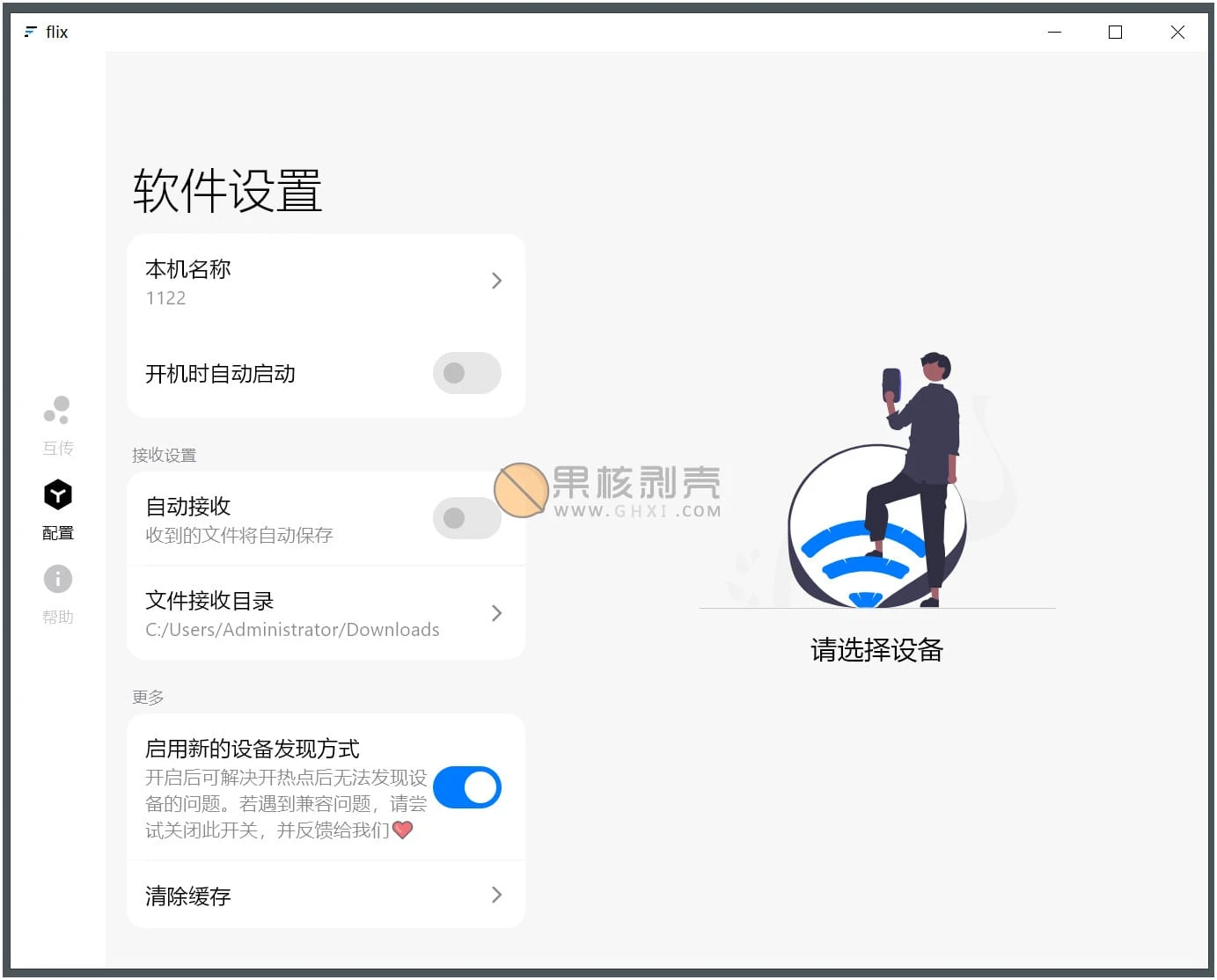Click the flix logo in title bar
This screenshot has width=1217, height=980.
point(31,32)
